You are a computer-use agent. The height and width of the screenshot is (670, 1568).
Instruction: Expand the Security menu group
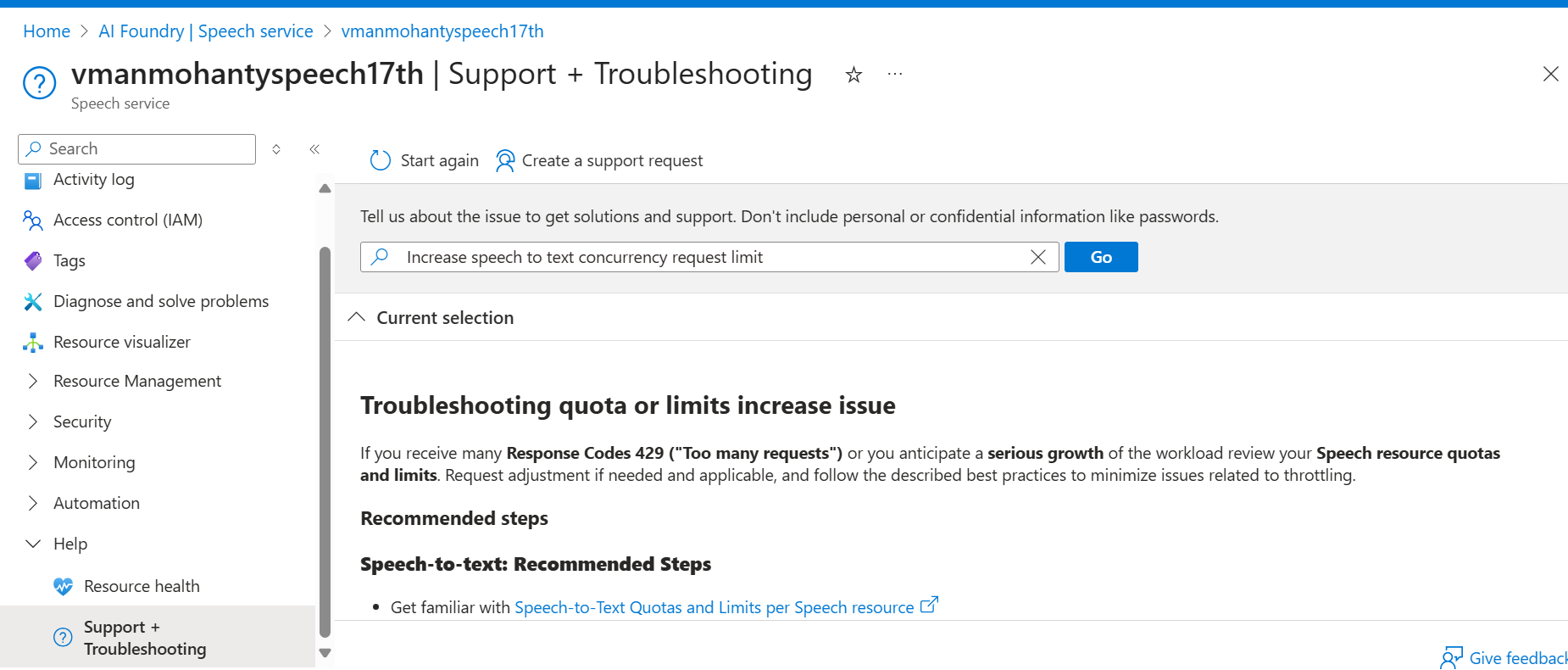pos(33,422)
